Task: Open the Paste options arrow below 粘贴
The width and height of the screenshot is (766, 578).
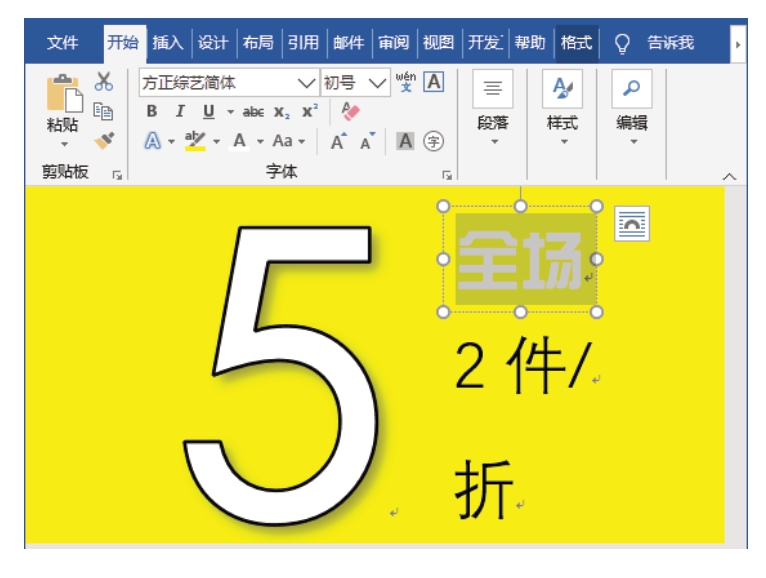Action: click(64, 144)
